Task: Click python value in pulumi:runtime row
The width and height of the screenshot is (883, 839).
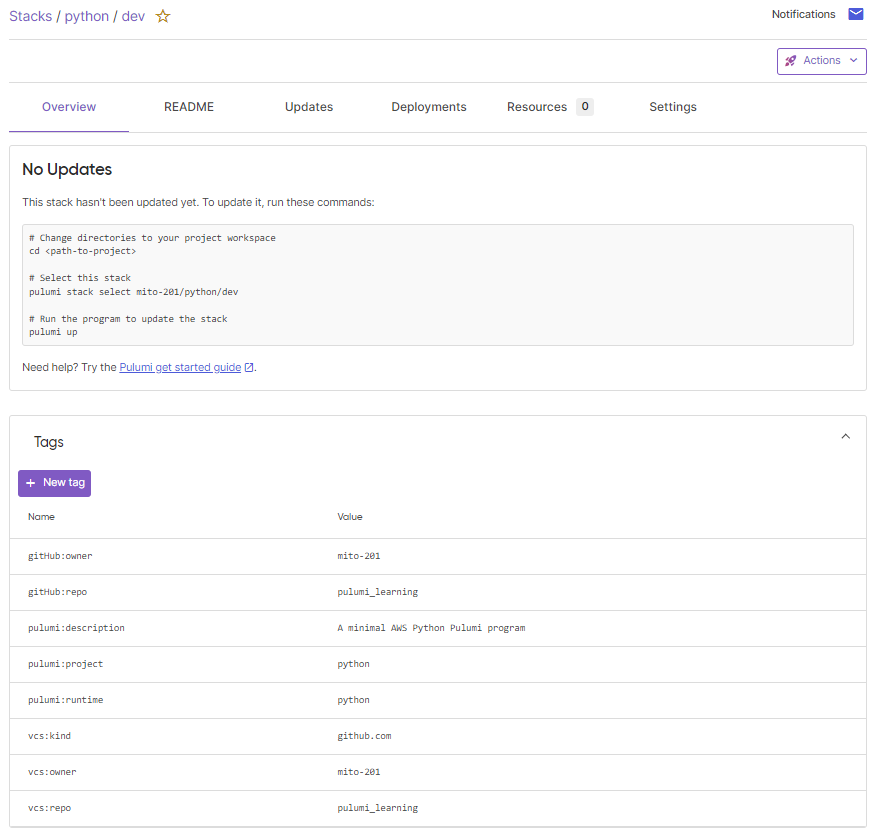Action: coord(354,700)
